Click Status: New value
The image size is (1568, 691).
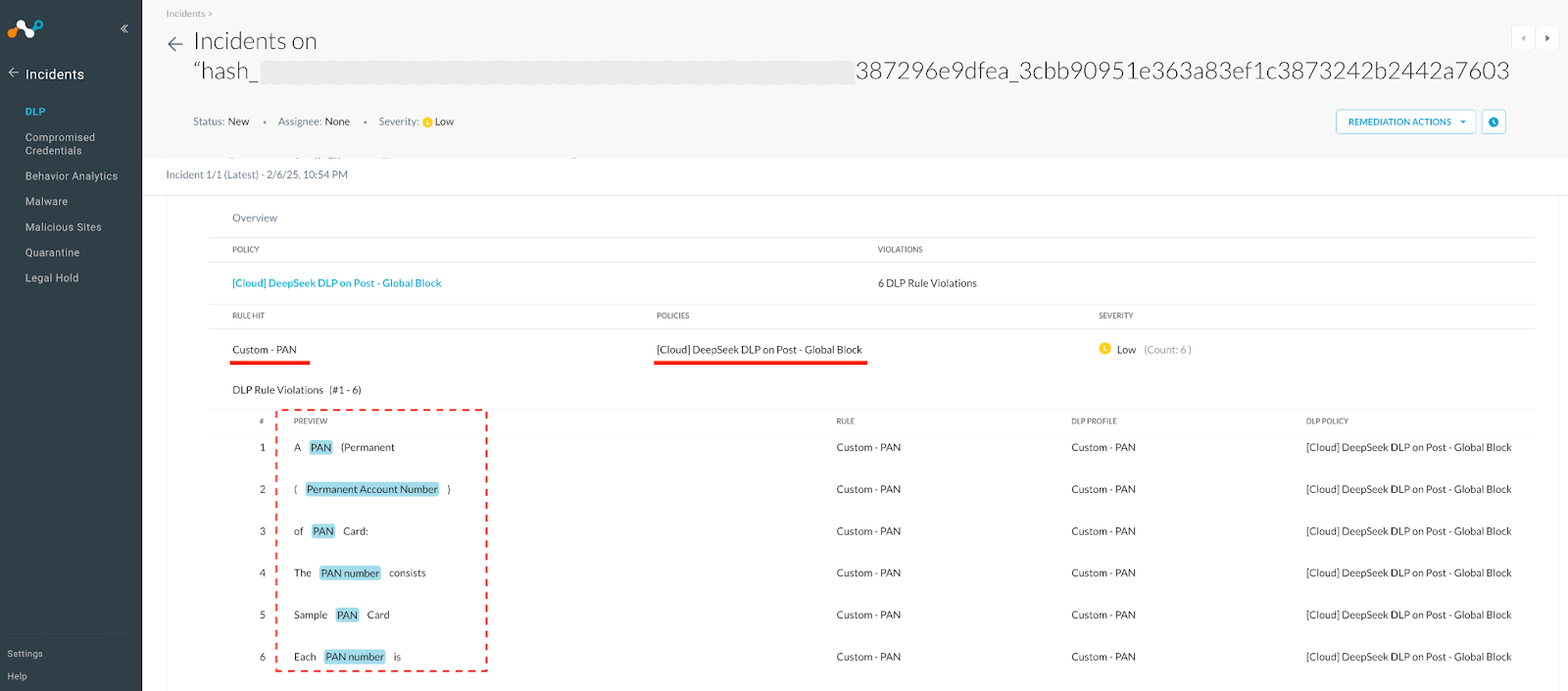click(238, 122)
